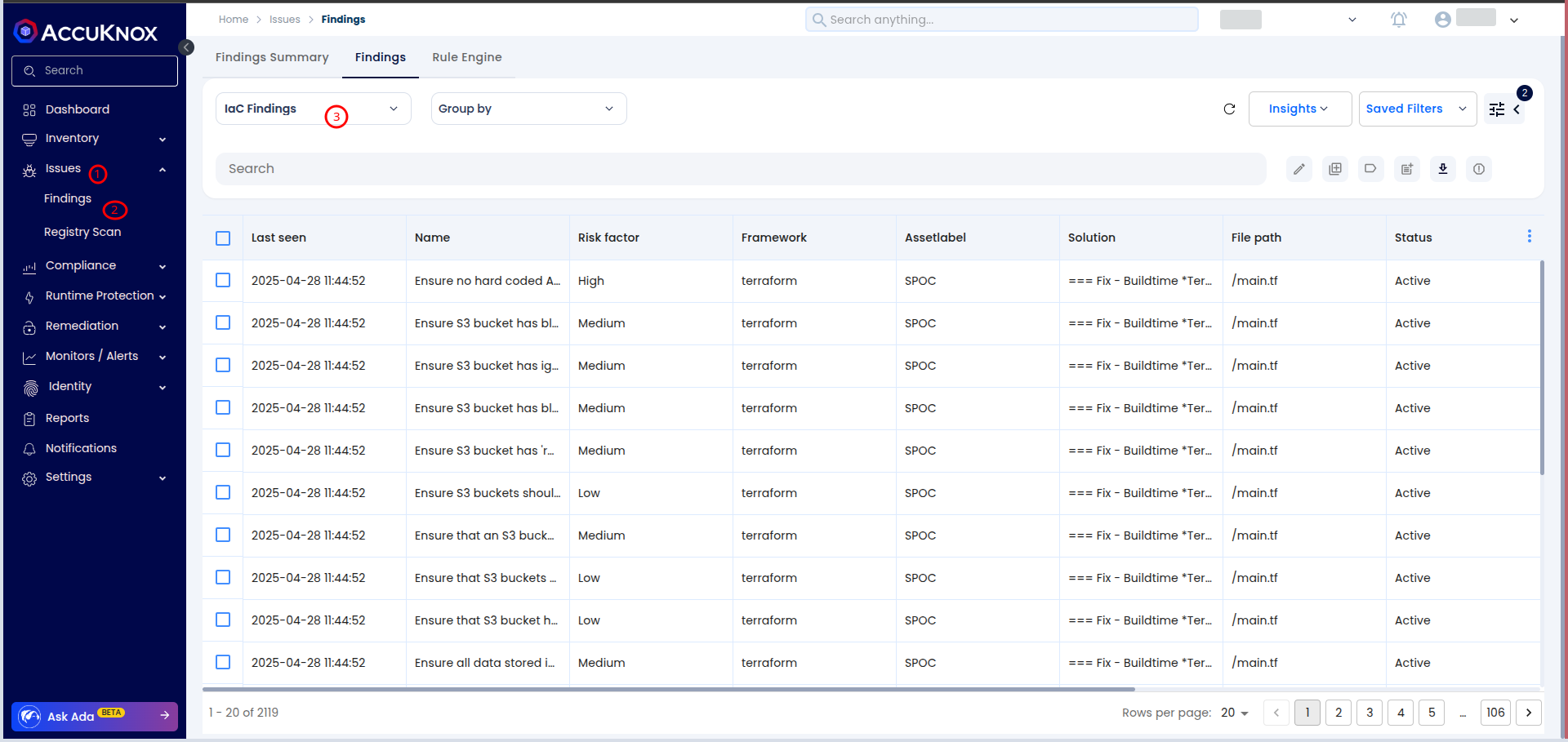The height and width of the screenshot is (742, 1568).
Task: Expand the Compliance menu chevron
Action: 163,267
